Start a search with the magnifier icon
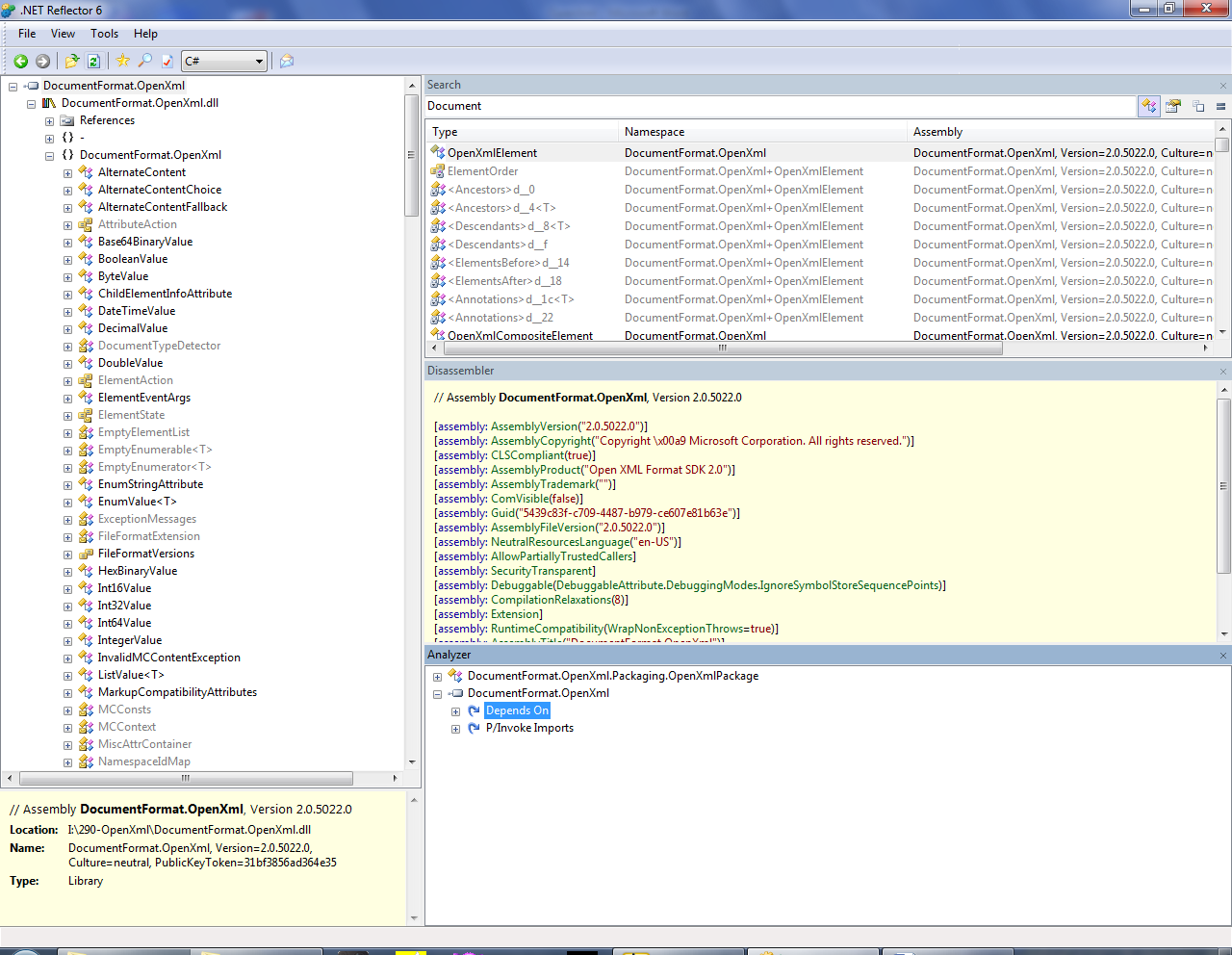 pyautogui.click(x=146, y=61)
